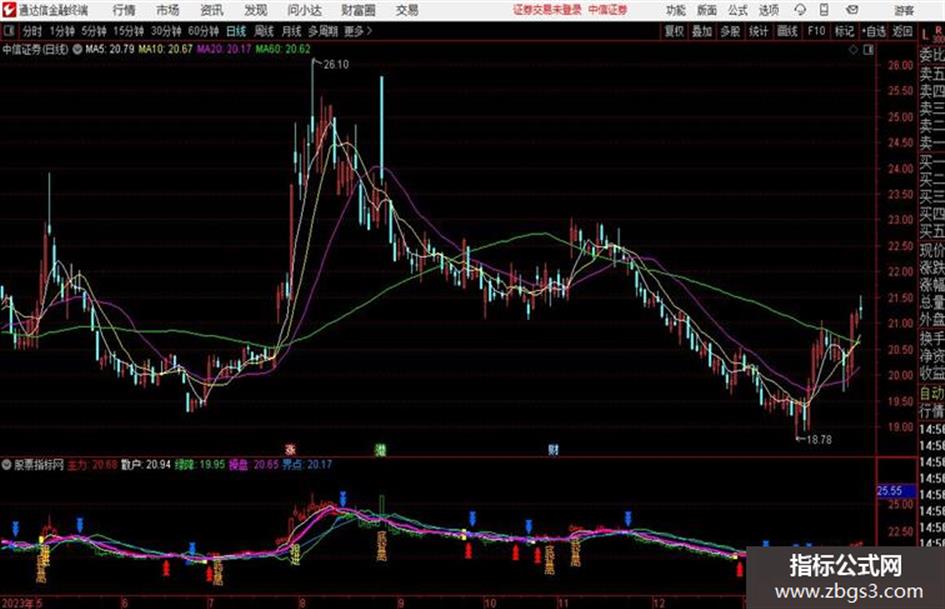Select the 月线 monthly period tab
Screen dimensions: 945x609
[x=292, y=31]
